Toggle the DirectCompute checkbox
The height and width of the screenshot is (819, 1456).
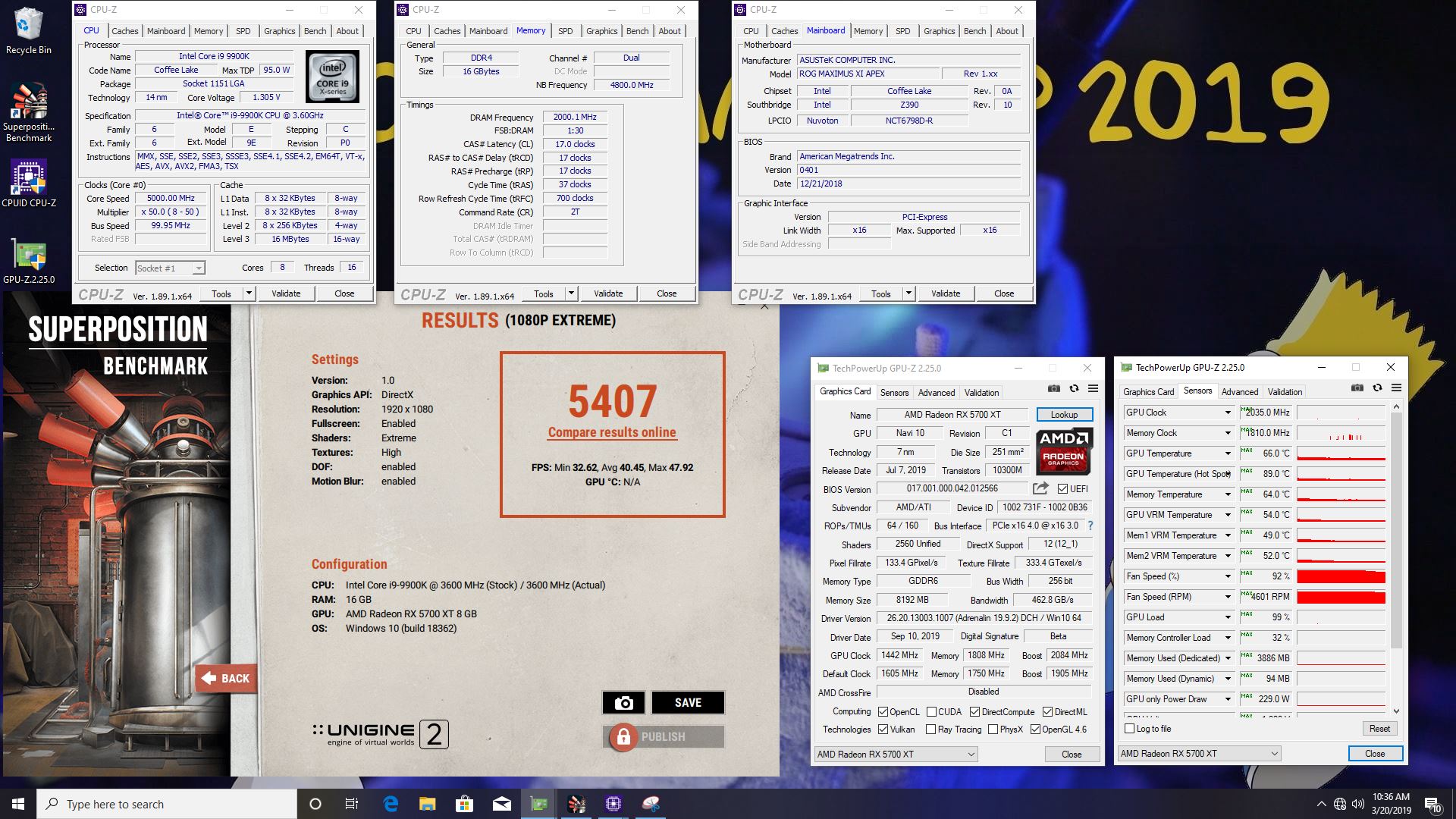[x=975, y=712]
